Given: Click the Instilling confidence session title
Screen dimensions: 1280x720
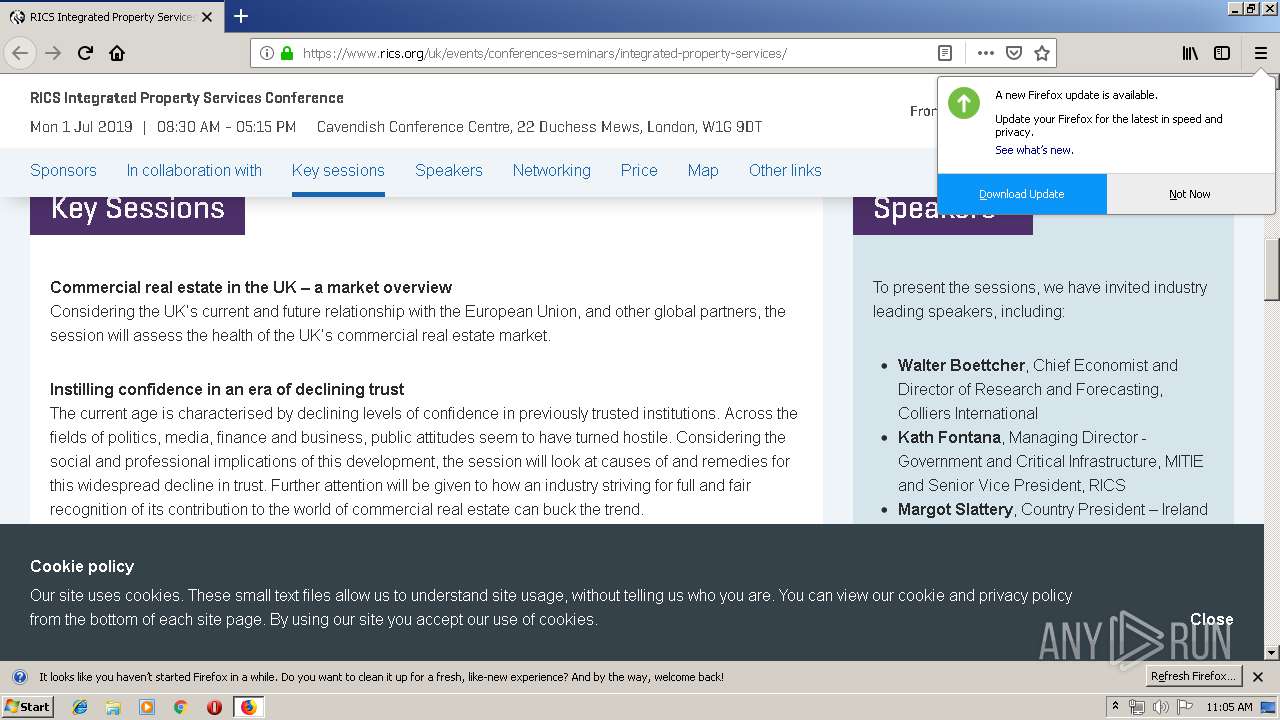Looking at the screenshot, I should (x=227, y=389).
